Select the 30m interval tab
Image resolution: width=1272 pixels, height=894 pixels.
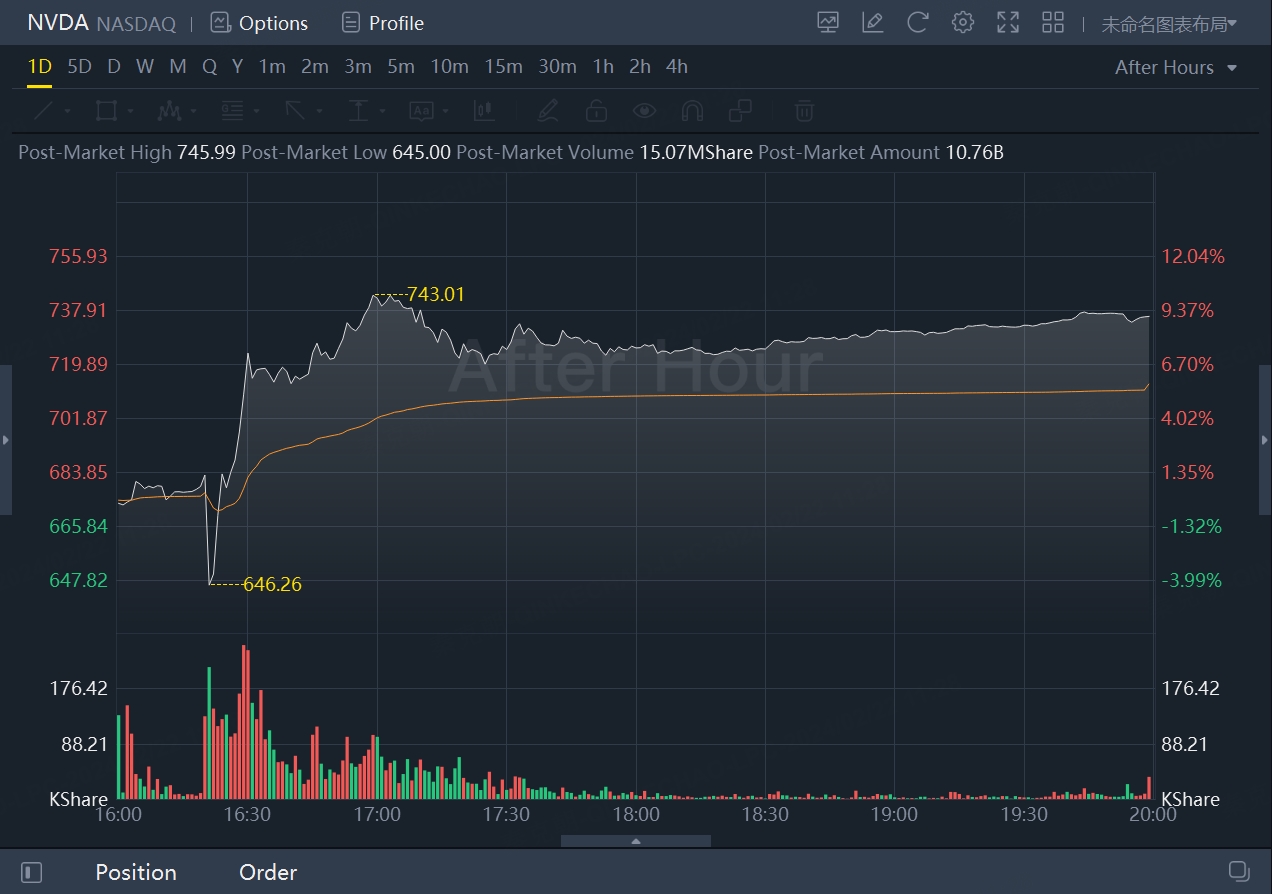pyautogui.click(x=557, y=66)
